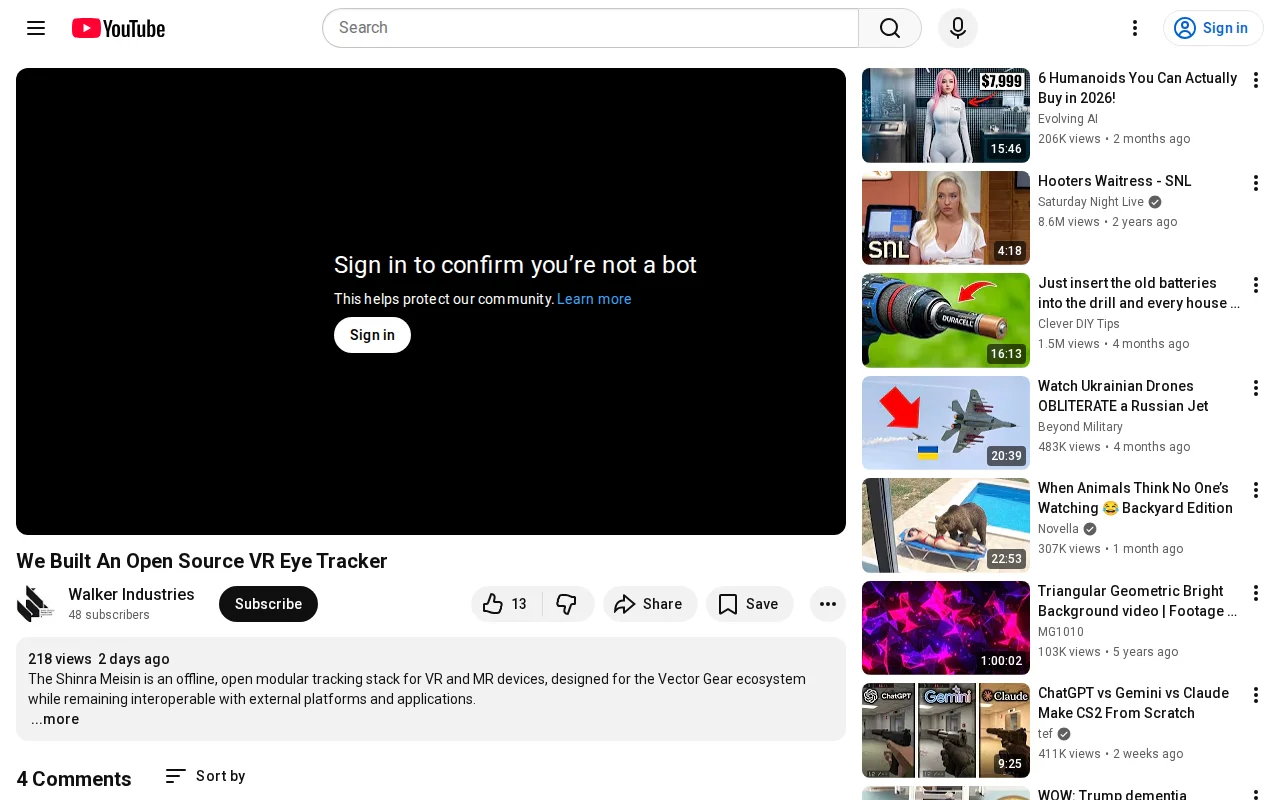The width and height of the screenshot is (1280, 800).
Task: Open options for old batteries drill video
Action: [1256, 285]
